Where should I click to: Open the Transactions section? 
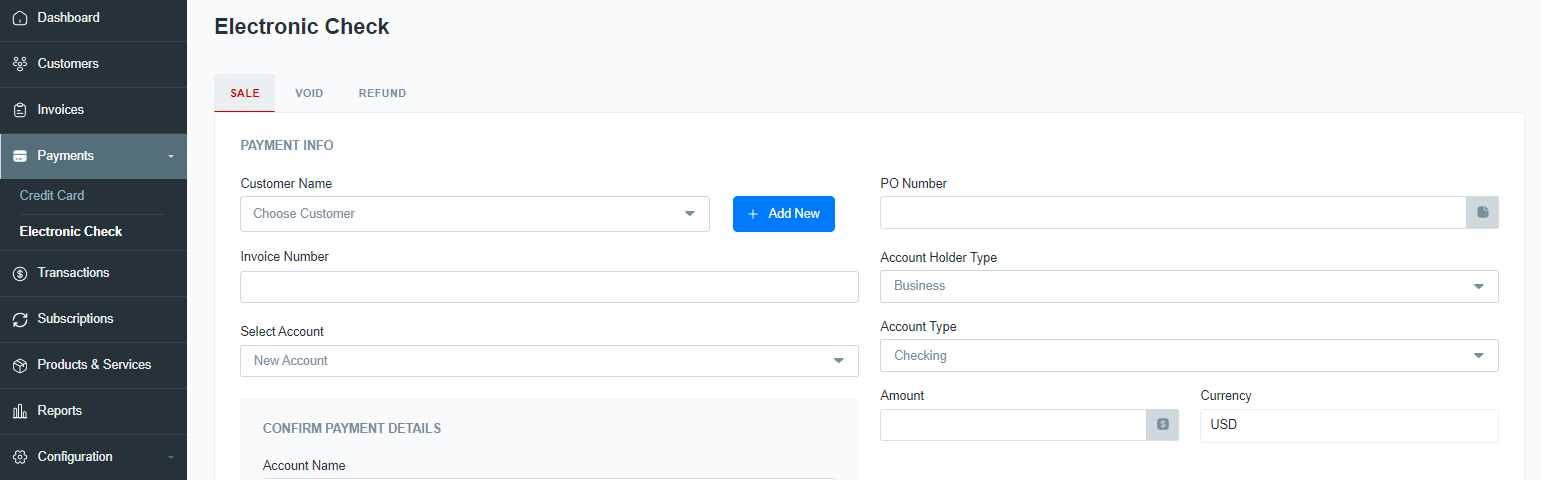pos(93,273)
